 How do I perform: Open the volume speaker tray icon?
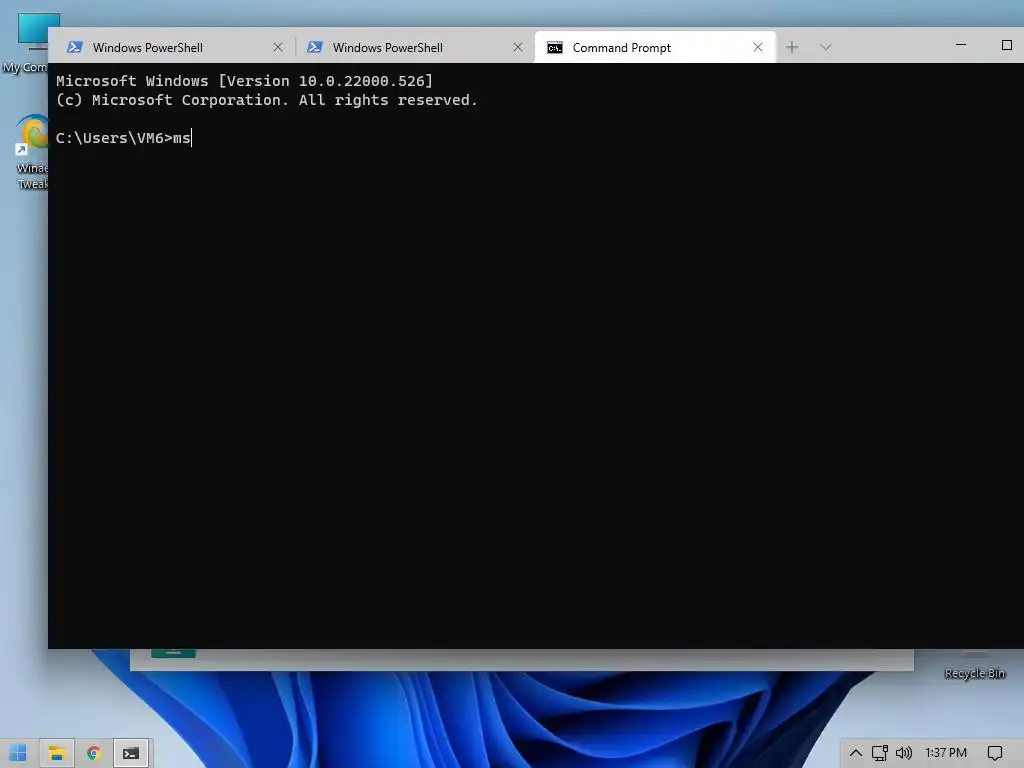[x=904, y=753]
